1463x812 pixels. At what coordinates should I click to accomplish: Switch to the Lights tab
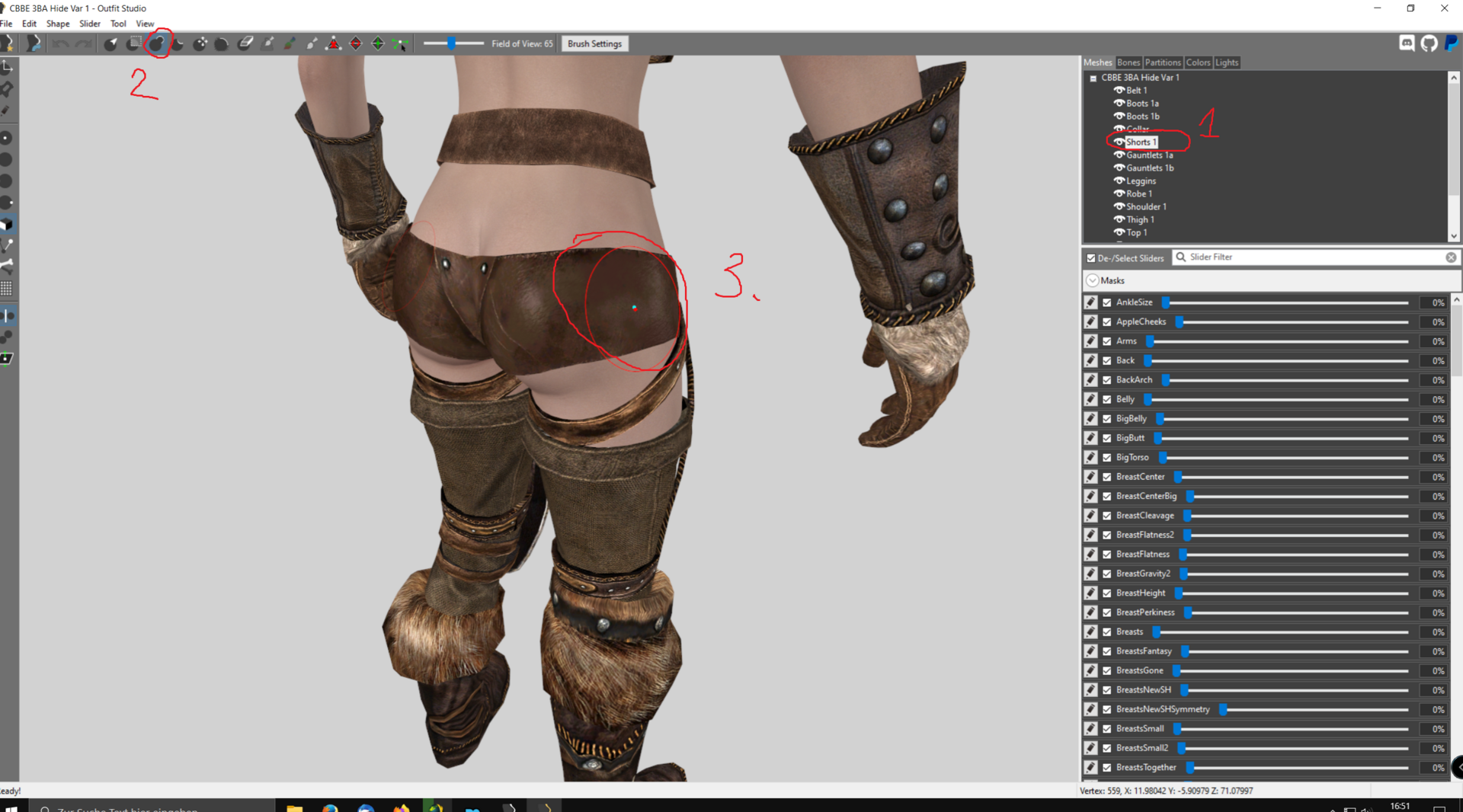click(1227, 62)
